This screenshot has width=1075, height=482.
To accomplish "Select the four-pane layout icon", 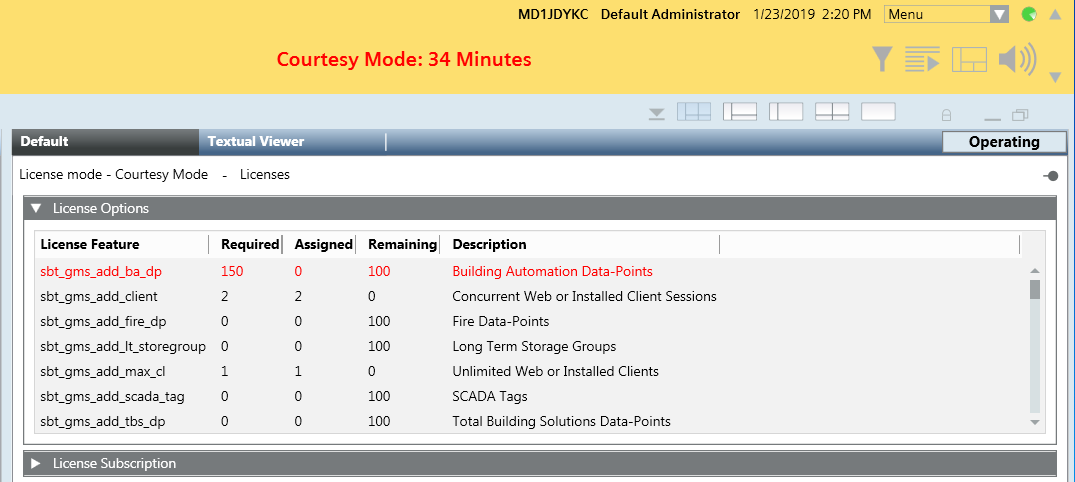I will pos(694,112).
